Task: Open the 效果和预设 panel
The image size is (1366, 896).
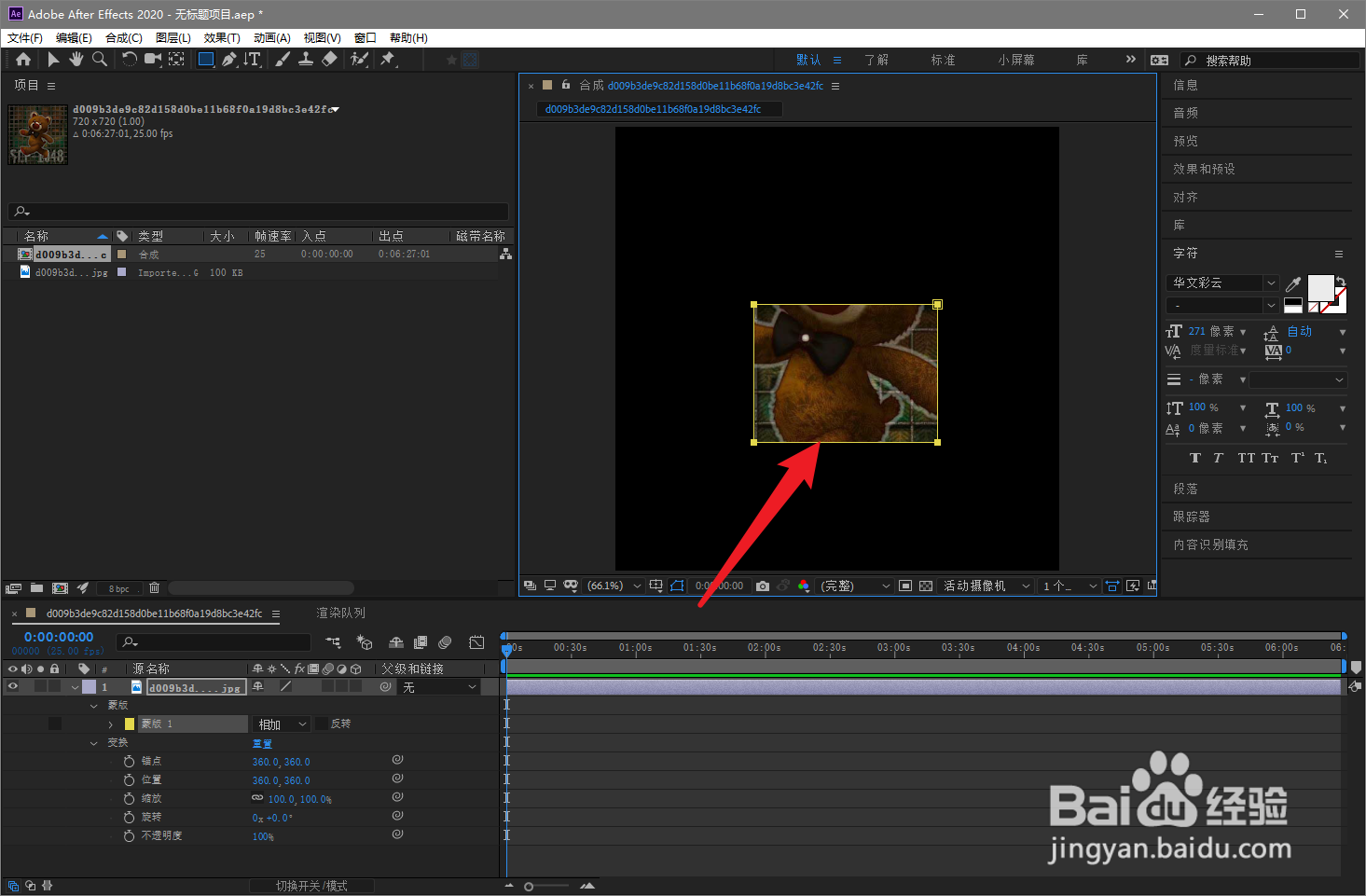Action: click(x=1204, y=169)
